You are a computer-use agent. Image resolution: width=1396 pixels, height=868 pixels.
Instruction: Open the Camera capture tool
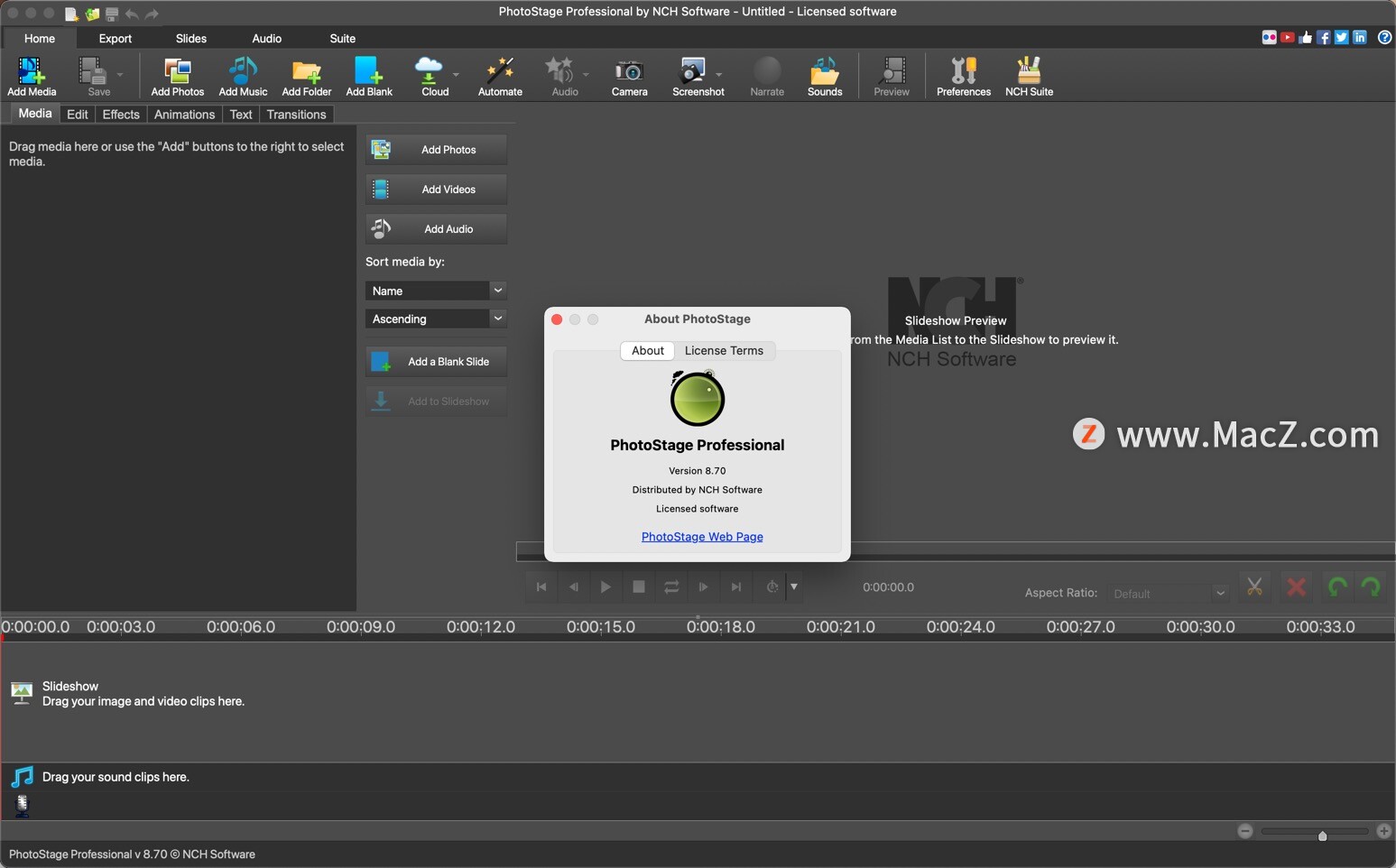629,77
